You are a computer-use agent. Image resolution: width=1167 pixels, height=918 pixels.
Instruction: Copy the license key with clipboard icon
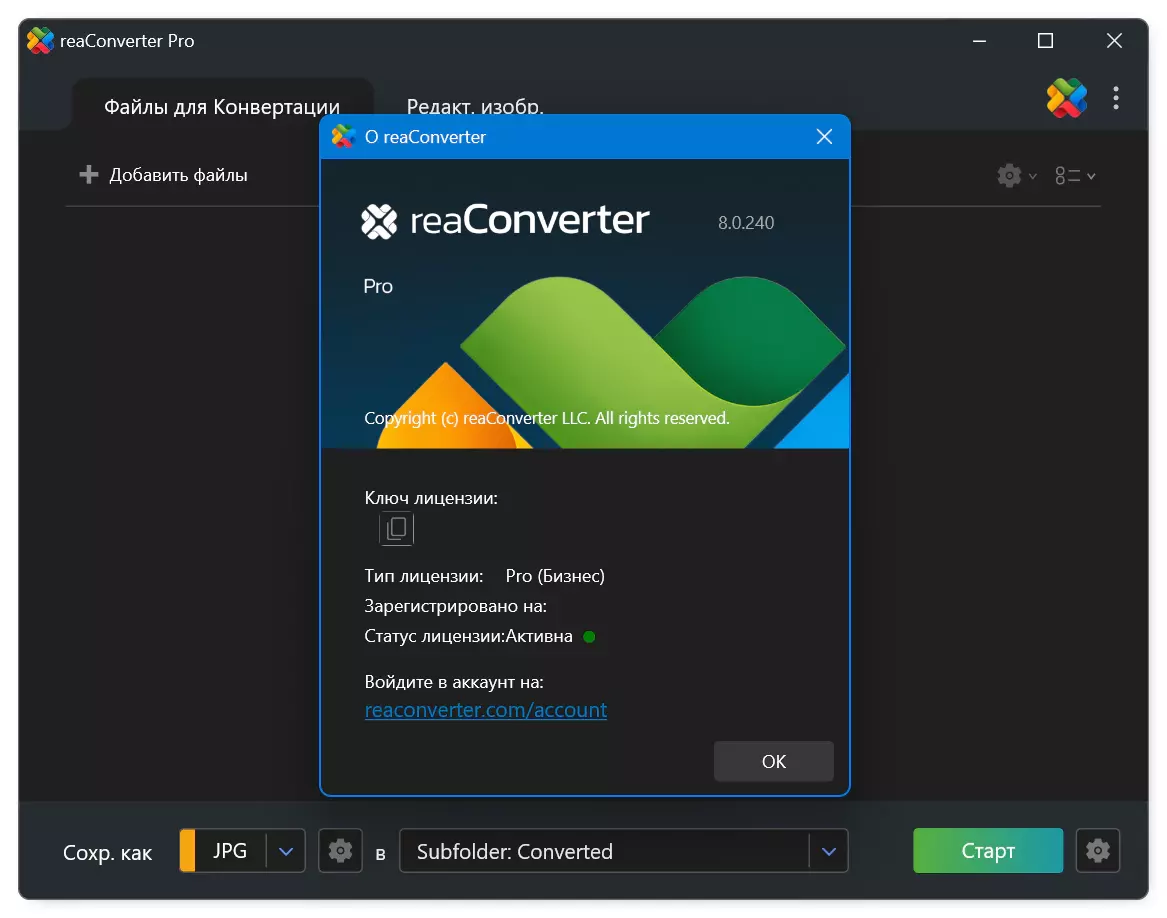pos(397,529)
